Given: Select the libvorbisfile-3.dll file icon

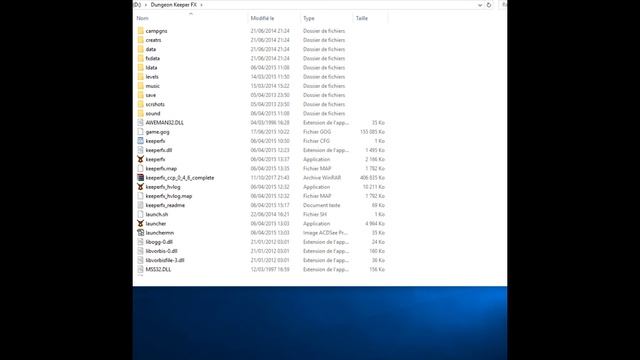Looking at the screenshot, I should (x=140, y=260).
